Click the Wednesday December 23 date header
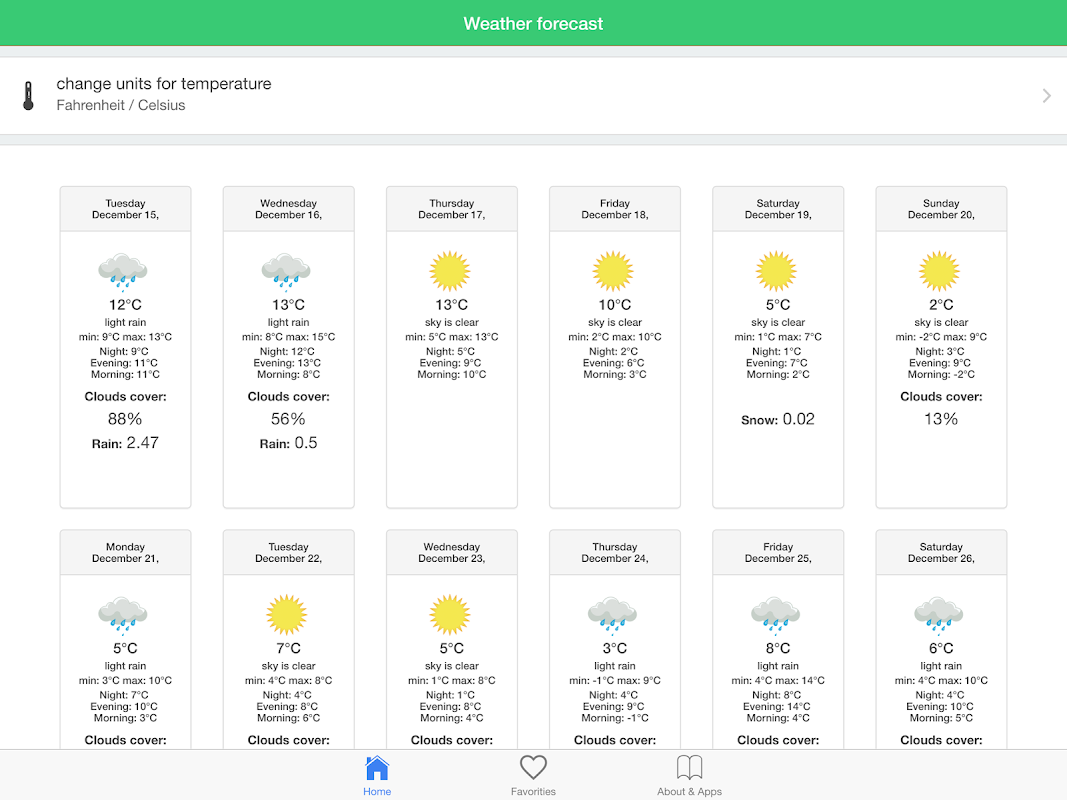The height and width of the screenshot is (800, 1067). tap(452, 552)
